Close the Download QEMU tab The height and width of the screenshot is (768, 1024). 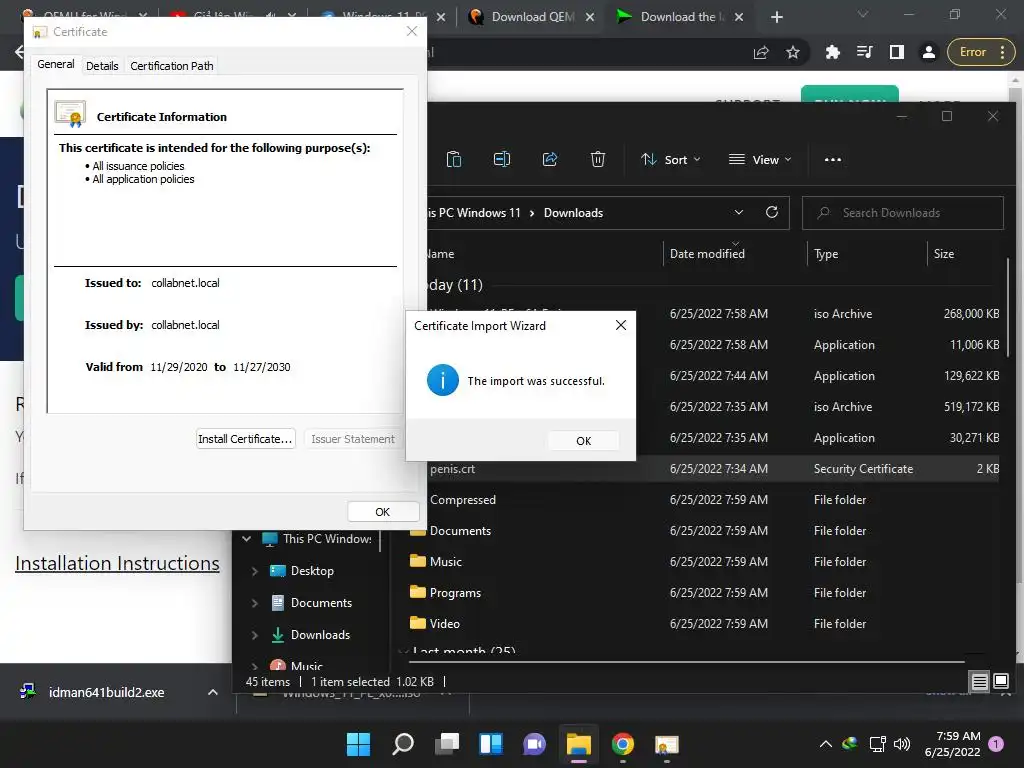590,17
